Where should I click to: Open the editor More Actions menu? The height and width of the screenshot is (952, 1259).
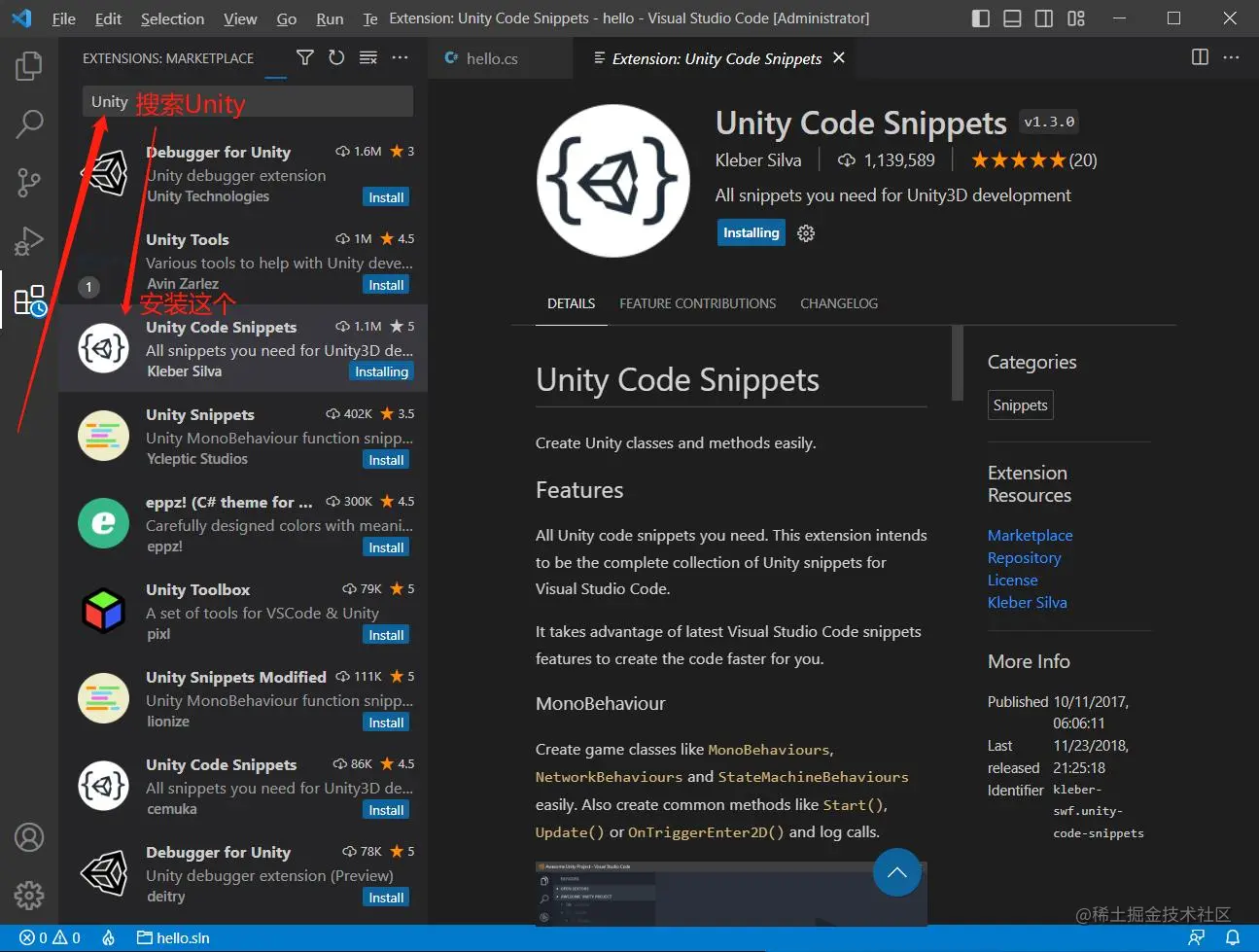tap(1231, 57)
